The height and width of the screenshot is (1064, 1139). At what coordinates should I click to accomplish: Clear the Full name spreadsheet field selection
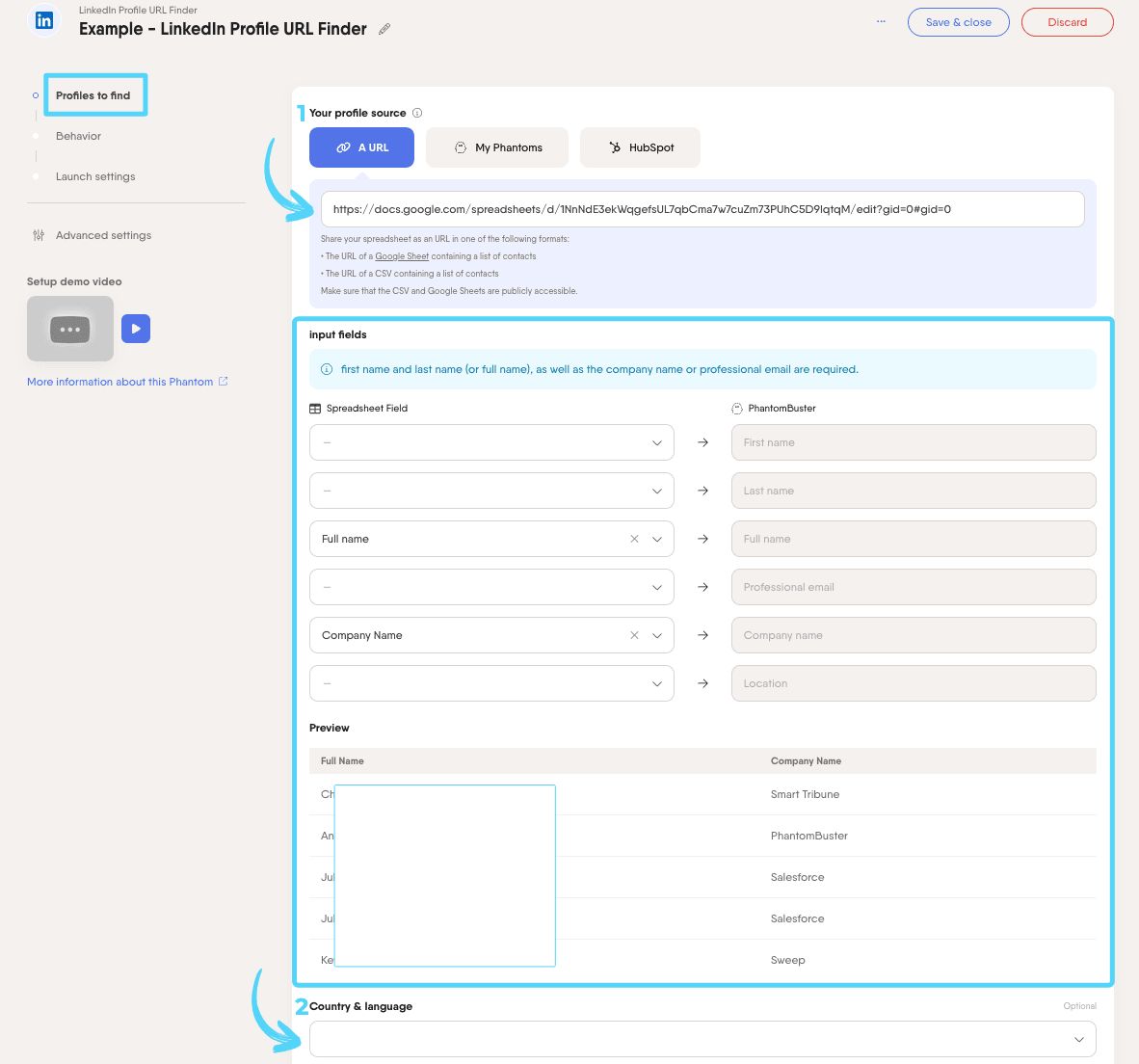[x=634, y=539]
